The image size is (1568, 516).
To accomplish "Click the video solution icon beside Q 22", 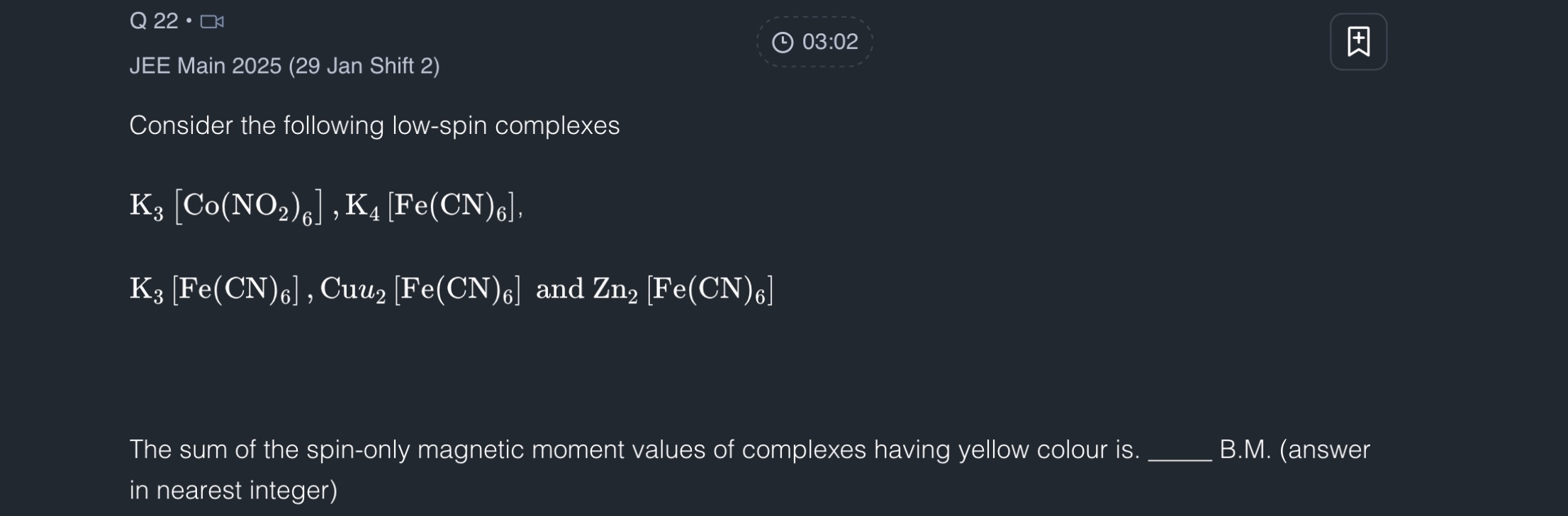I will click(212, 22).
